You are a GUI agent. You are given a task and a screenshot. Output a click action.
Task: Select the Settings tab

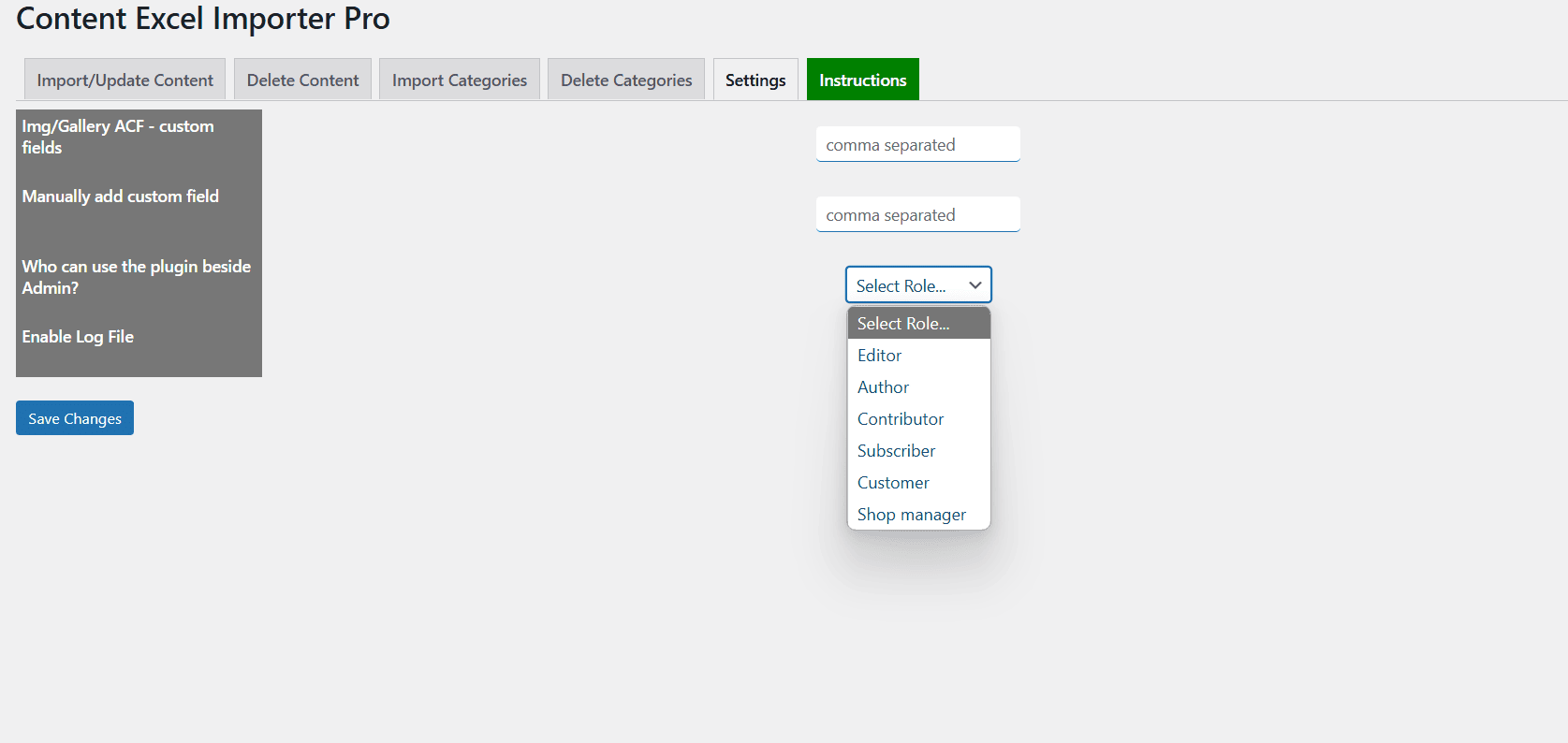pyautogui.click(x=755, y=80)
